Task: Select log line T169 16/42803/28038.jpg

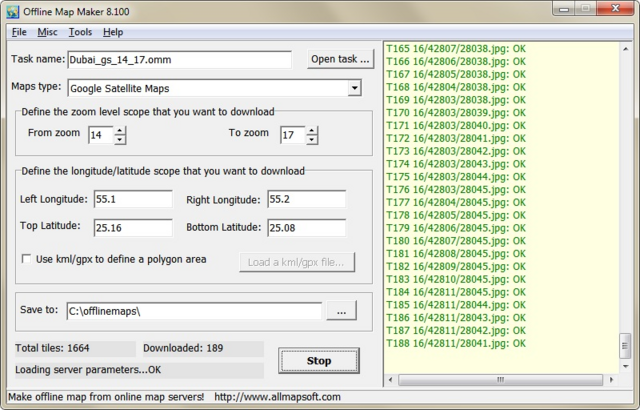Action: 456,100
